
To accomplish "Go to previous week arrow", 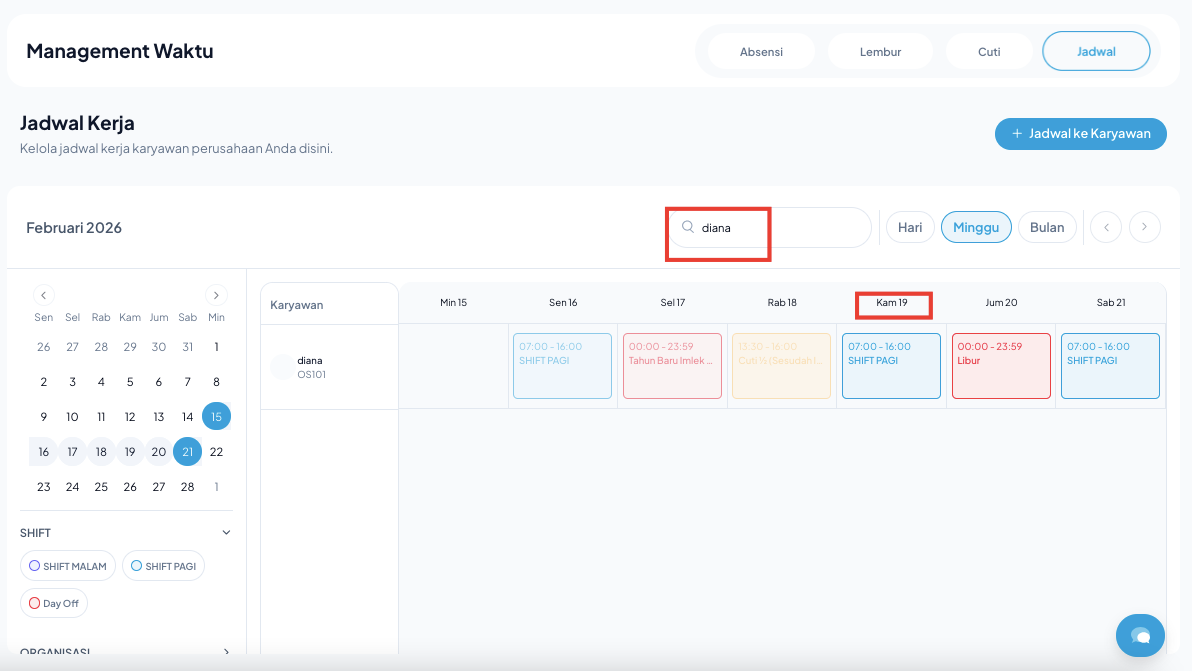I will tap(1106, 227).
